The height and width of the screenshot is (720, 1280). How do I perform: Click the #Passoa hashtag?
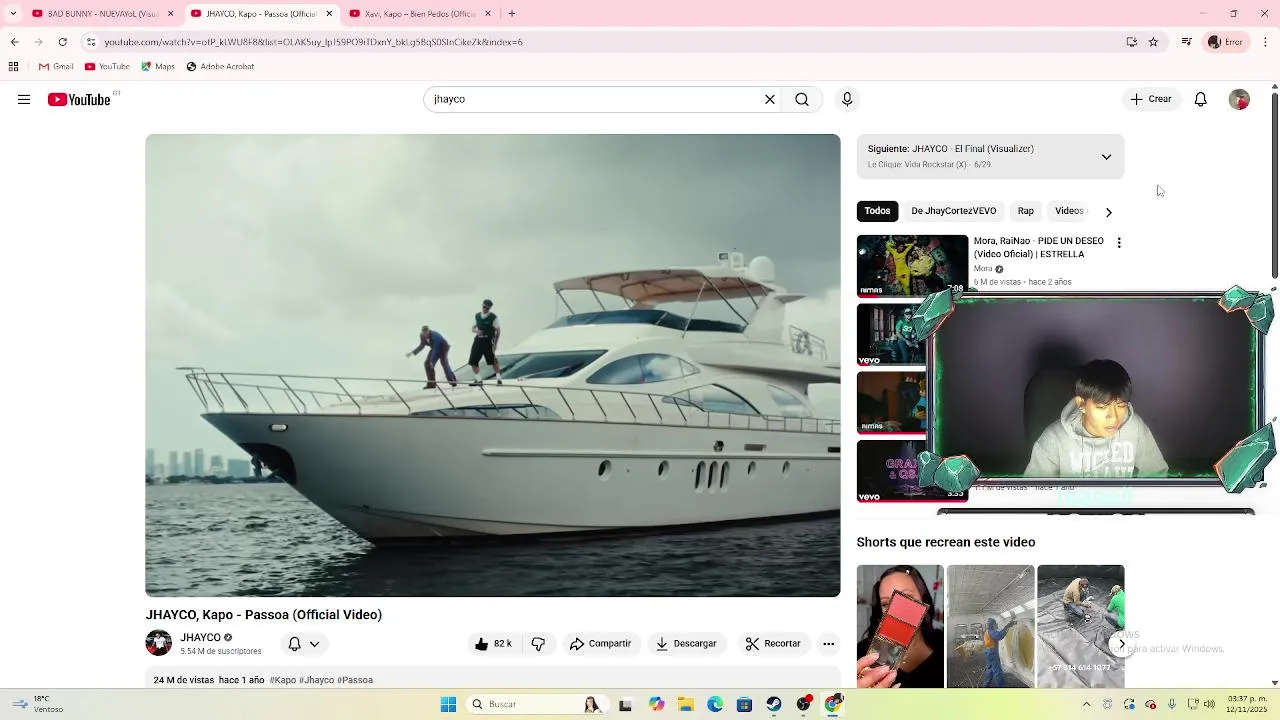pyautogui.click(x=355, y=680)
